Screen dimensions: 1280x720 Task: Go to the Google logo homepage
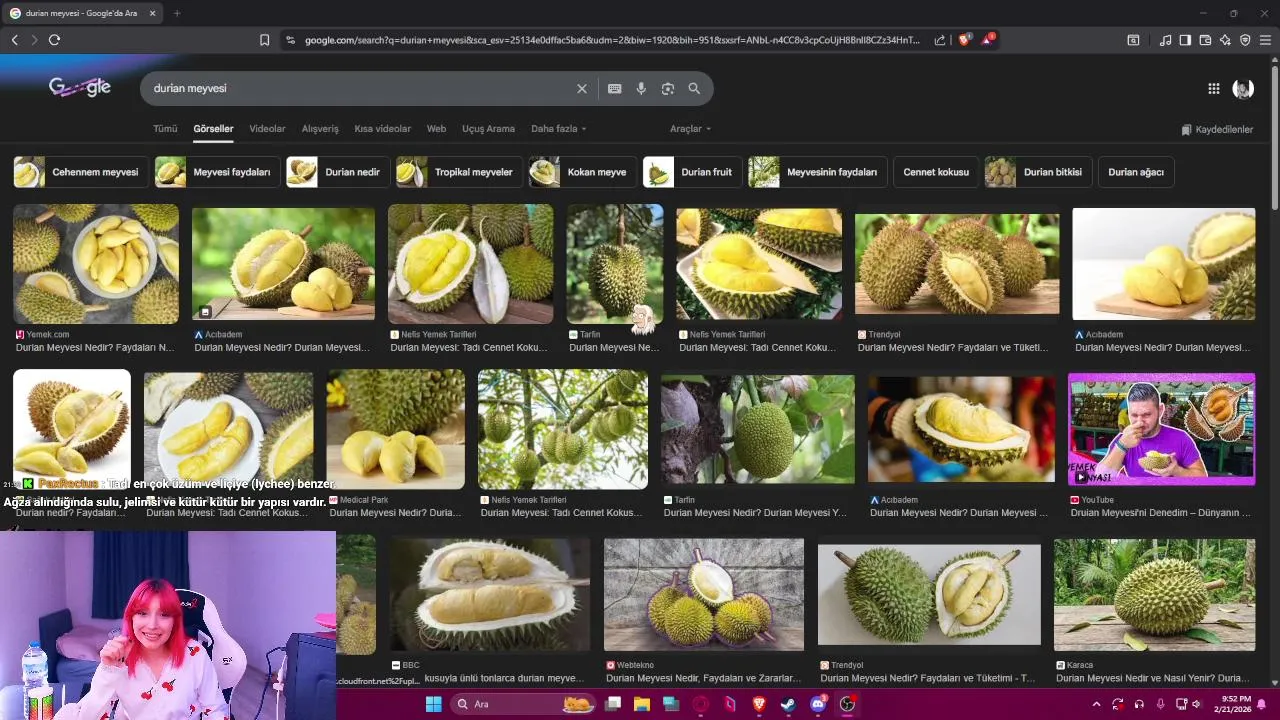point(80,88)
